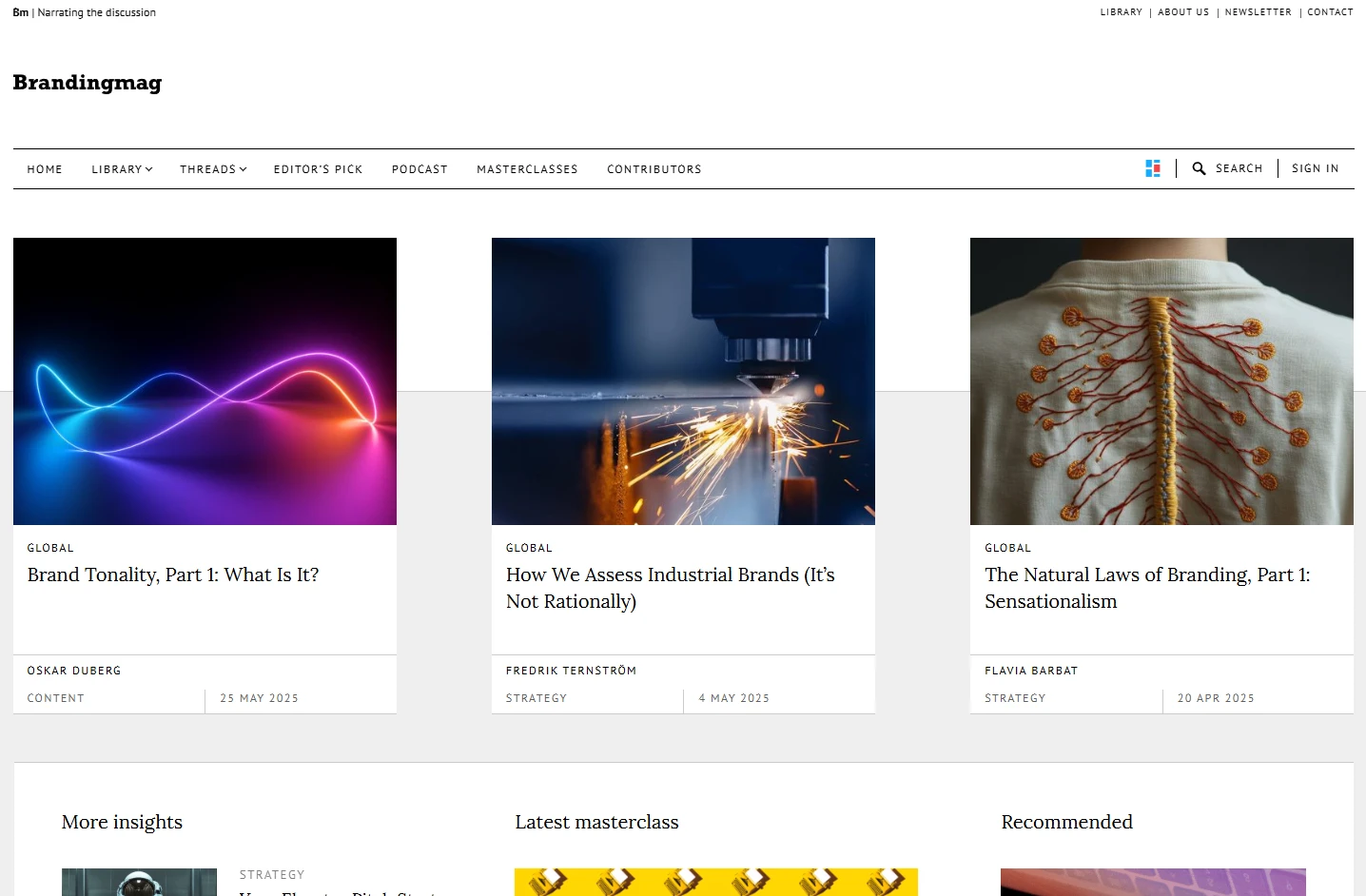Viewport: 1366px width, 896px height.
Task: Click the Brandingmag wordmark logo
Action: click(x=87, y=84)
